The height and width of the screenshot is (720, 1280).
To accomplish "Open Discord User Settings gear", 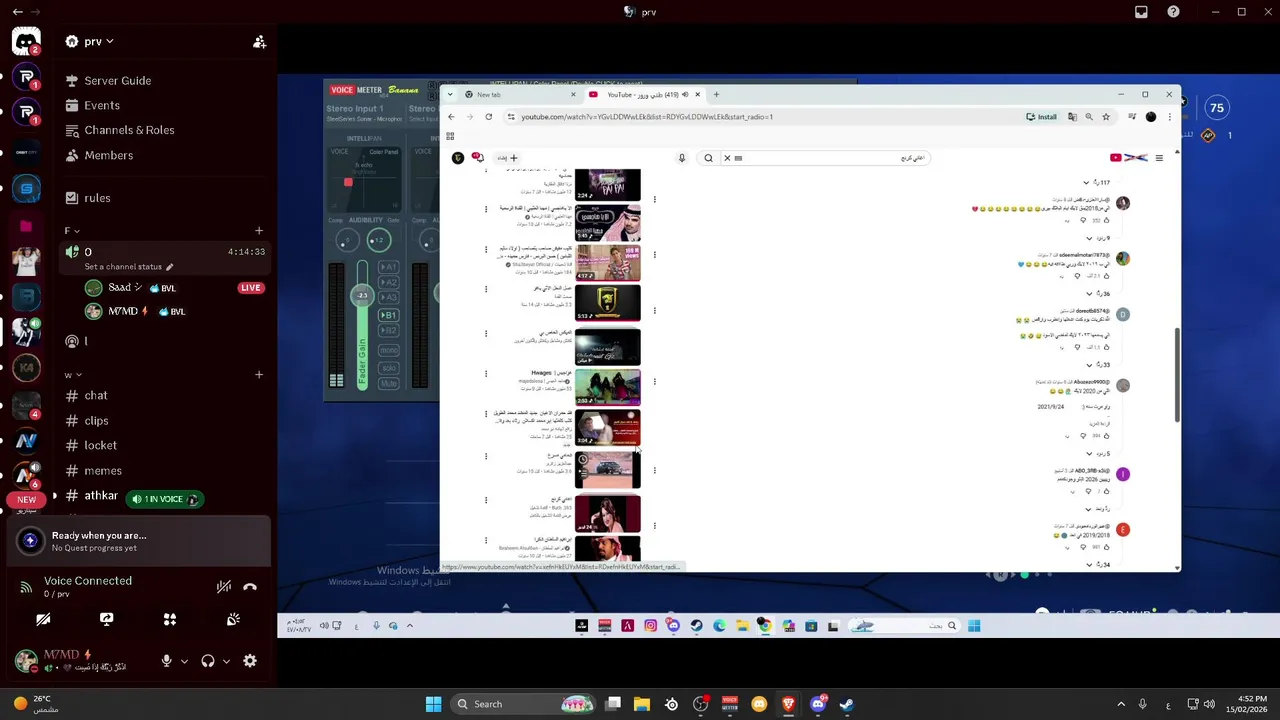I will click(250, 661).
